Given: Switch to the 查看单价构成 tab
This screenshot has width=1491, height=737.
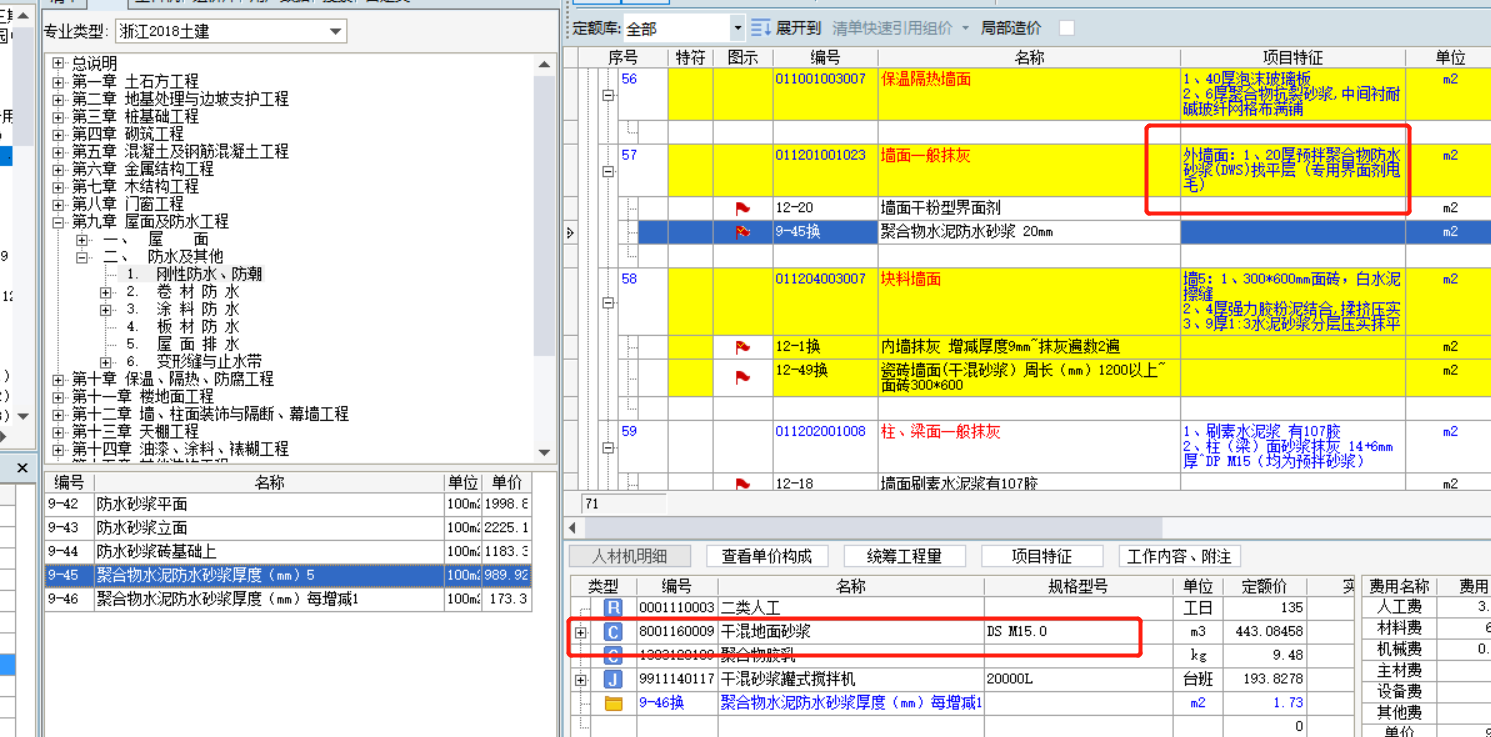Looking at the screenshot, I should click(x=767, y=556).
